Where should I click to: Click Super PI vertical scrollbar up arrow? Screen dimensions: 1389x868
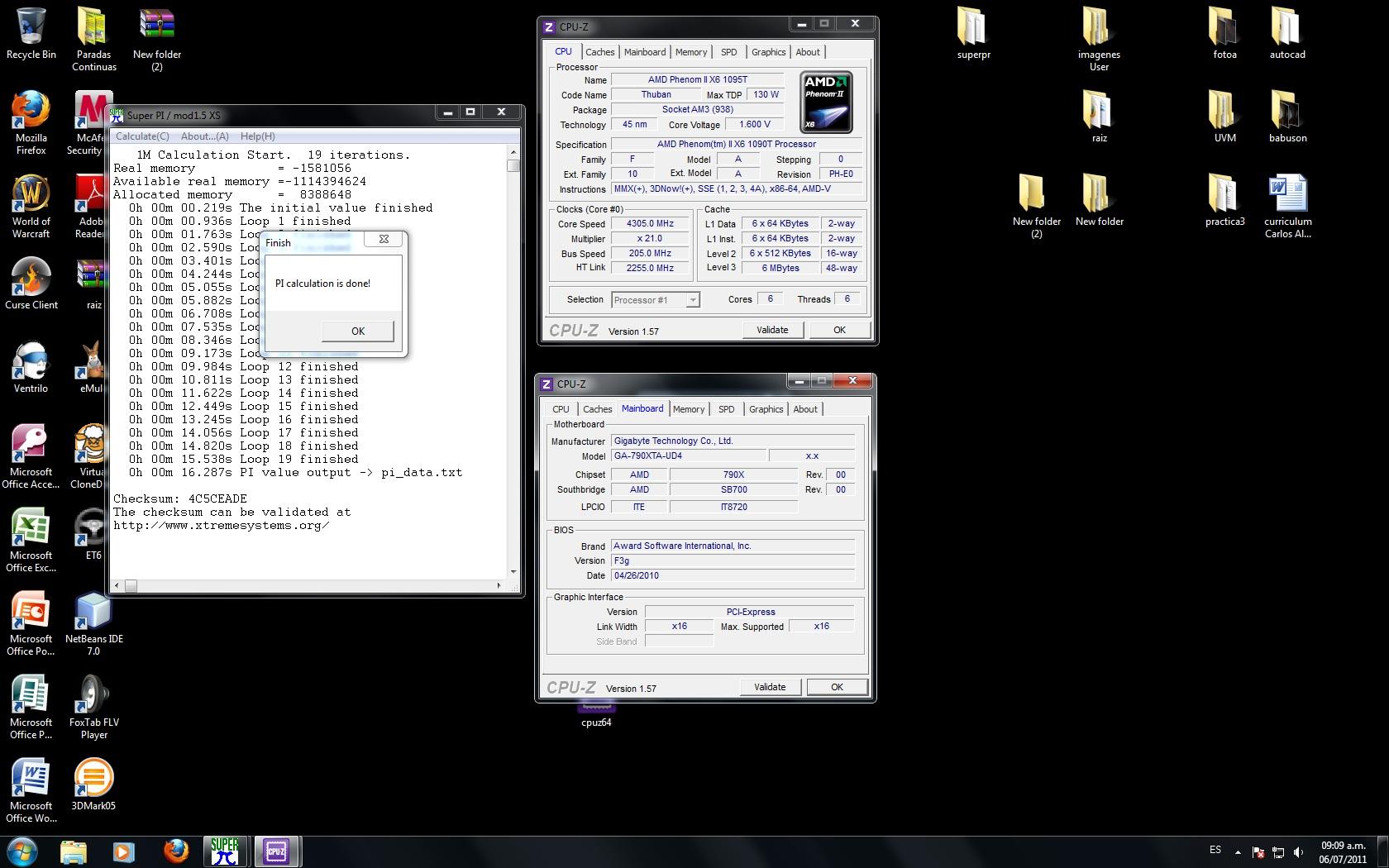point(513,153)
